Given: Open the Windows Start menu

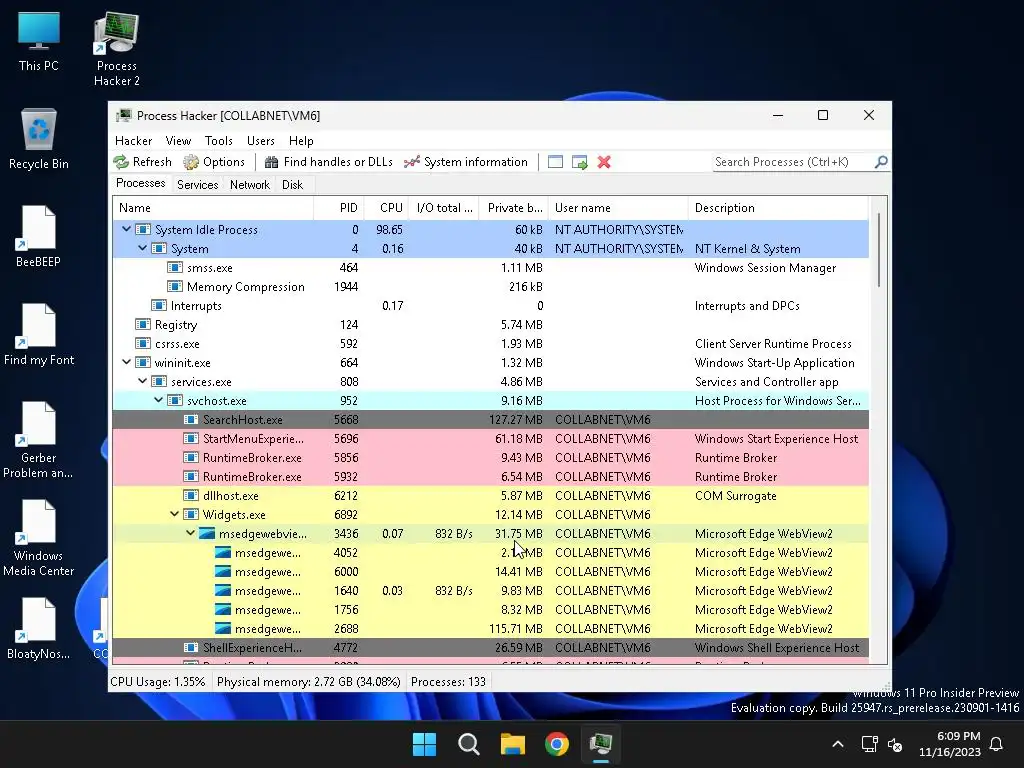Looking at the screenshot, I should coord(424,744).
